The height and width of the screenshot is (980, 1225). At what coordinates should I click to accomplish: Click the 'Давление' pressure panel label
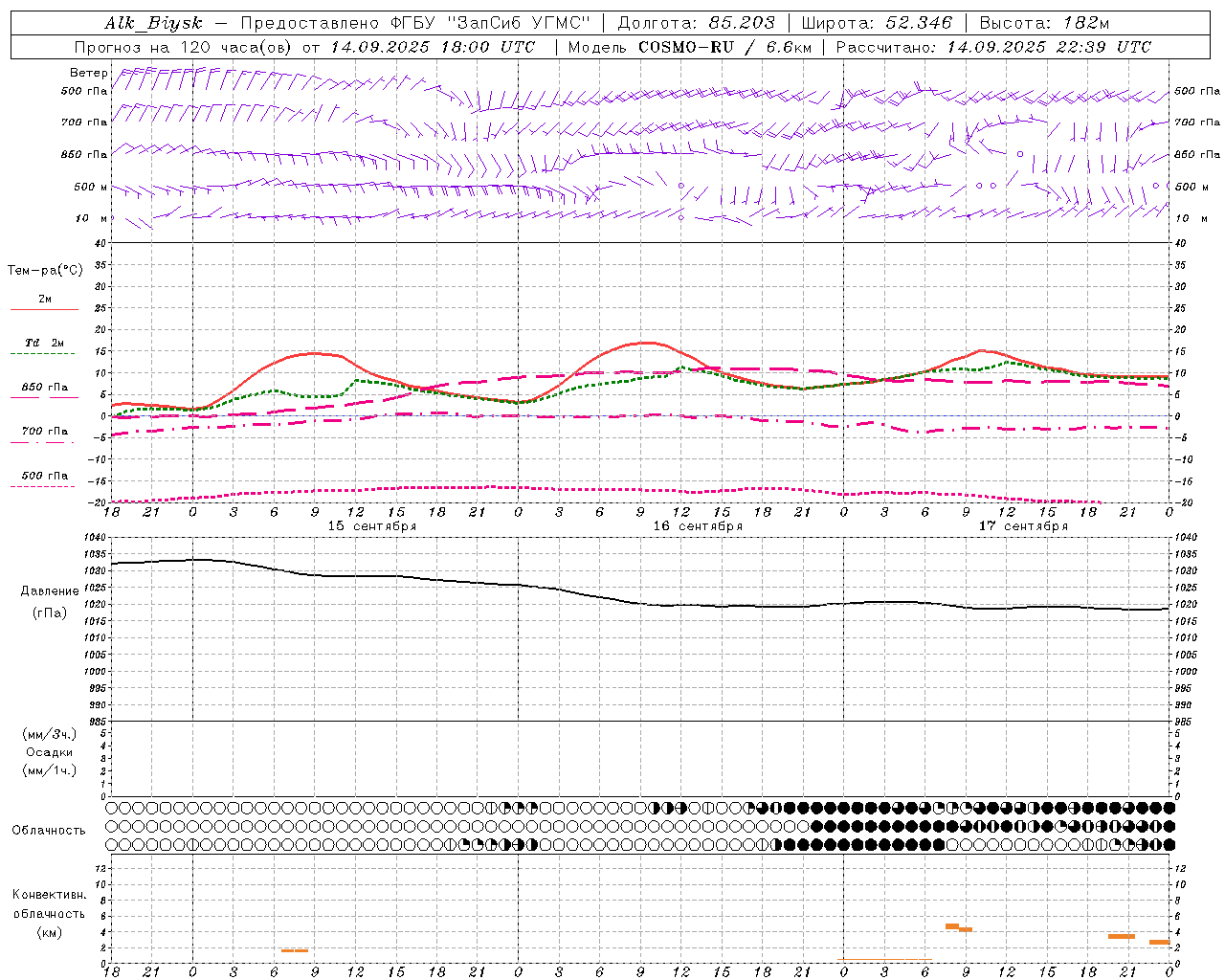coord(50,591)
